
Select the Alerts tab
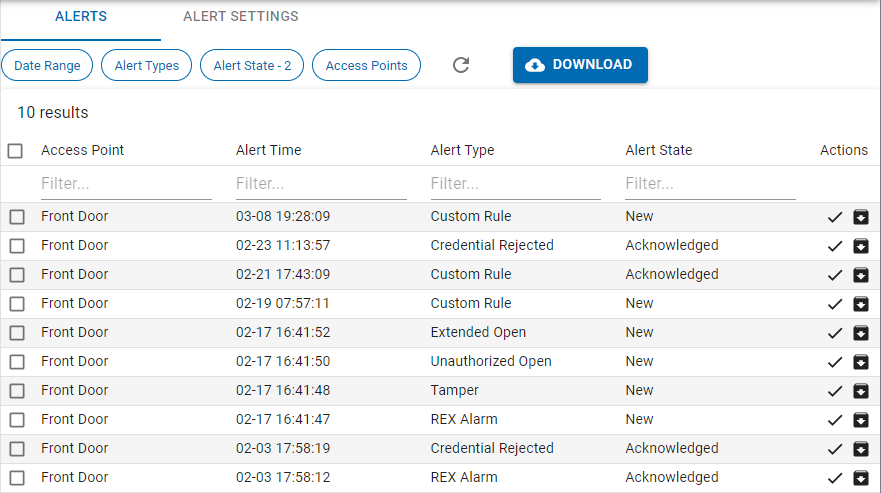tap(81, 17)
